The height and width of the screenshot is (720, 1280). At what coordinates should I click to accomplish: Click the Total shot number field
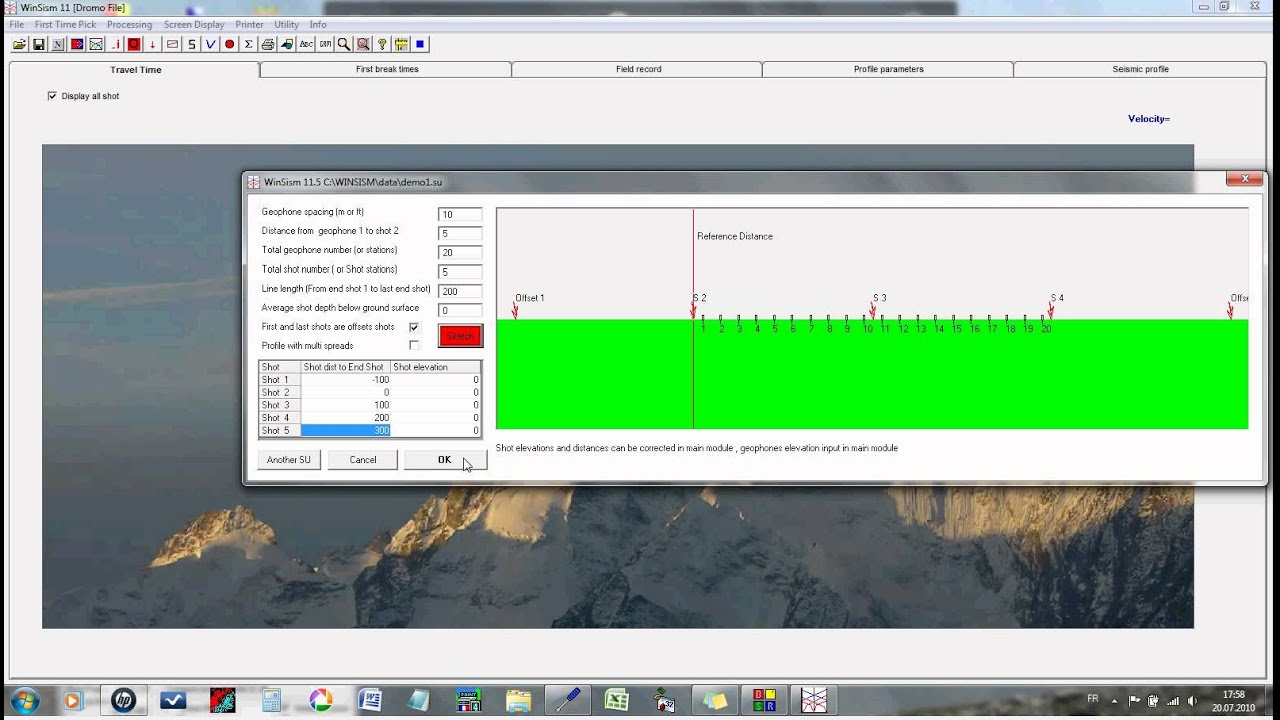460,271
